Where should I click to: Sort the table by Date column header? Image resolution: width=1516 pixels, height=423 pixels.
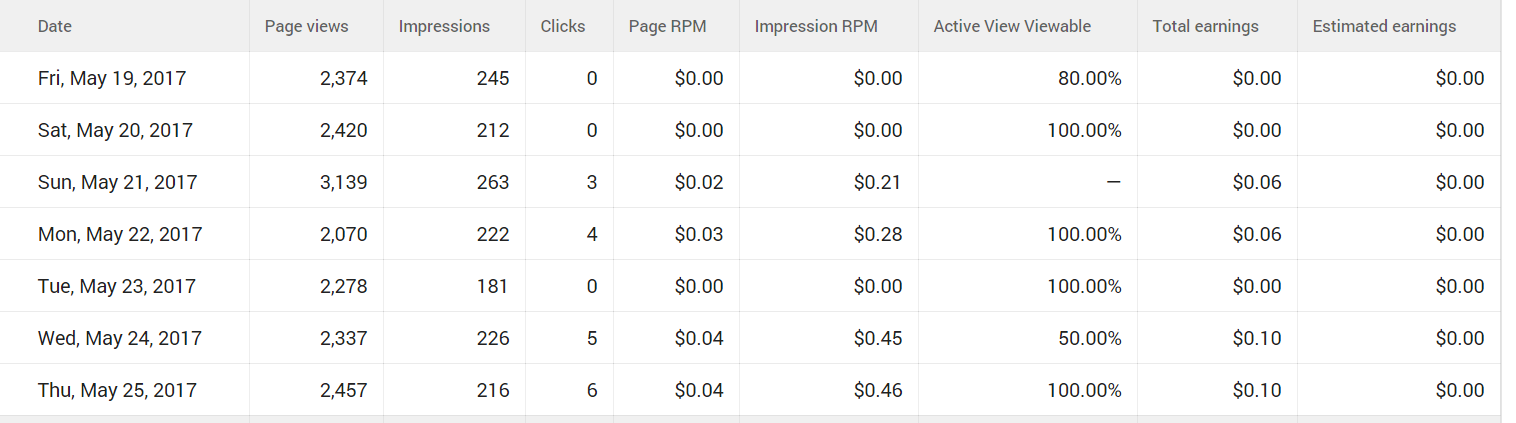pyautogui.click(x=55, y=27)
